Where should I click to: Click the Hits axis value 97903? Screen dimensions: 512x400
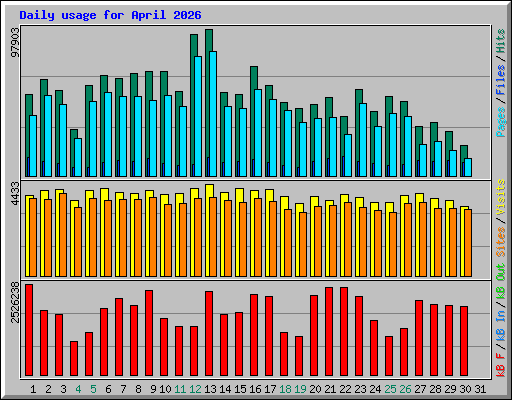(x=15, y=42)
